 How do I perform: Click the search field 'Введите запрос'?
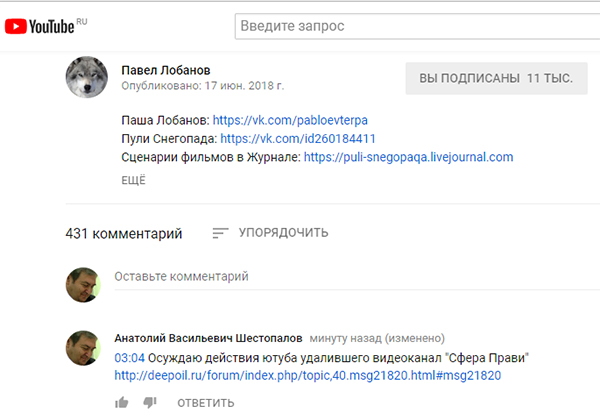pos(417,26)
